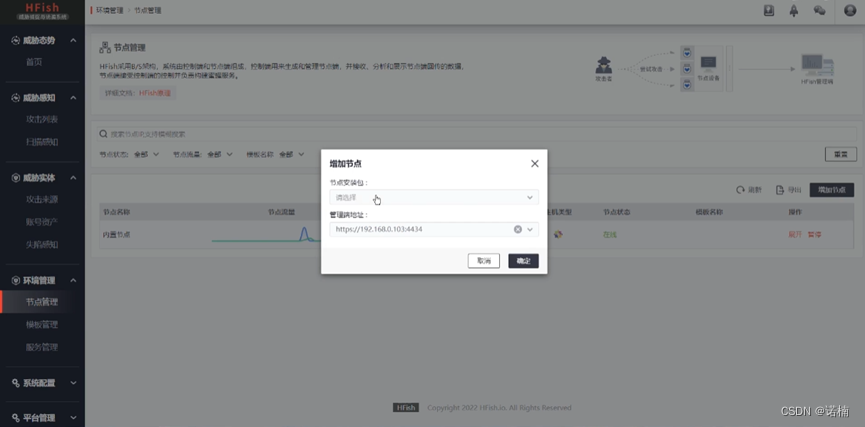The width and height of the screenshot is (865, 427).
Task: Click the chat bubbles icon in top bar
Action: 819,10
